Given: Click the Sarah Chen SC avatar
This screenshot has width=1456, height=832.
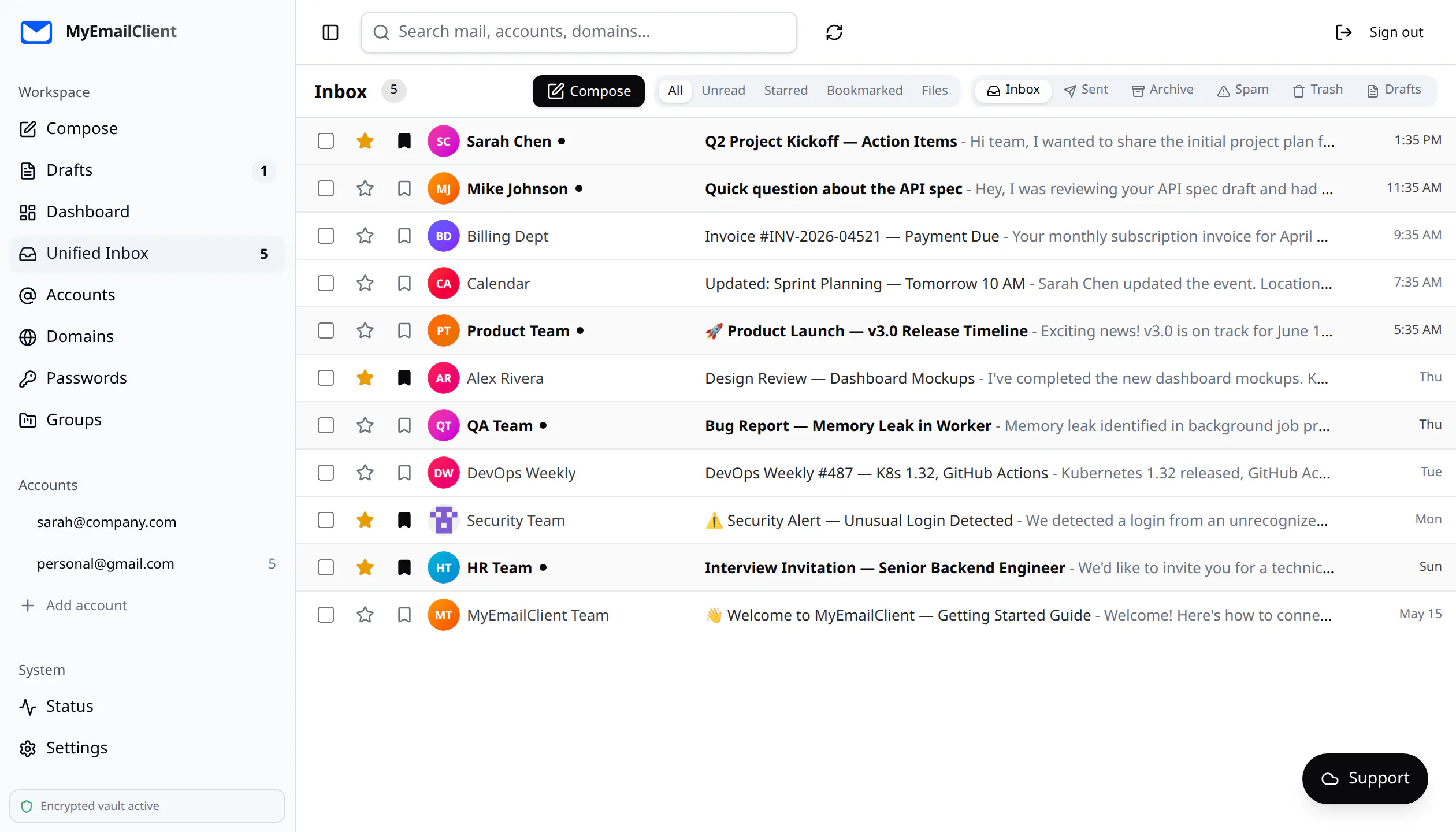Looking at the screenshot, I should (444, 141).
